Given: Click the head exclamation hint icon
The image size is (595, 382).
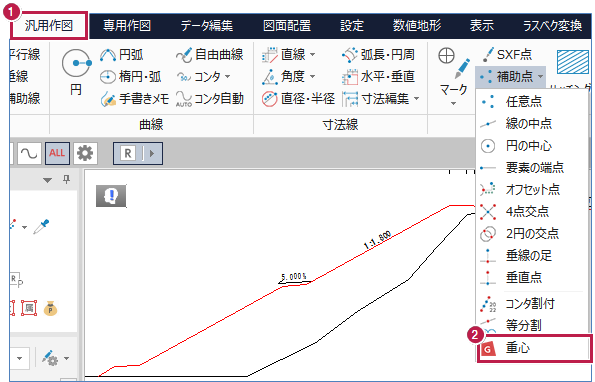Looking at the screenshot, I should (x=111, y=196).
